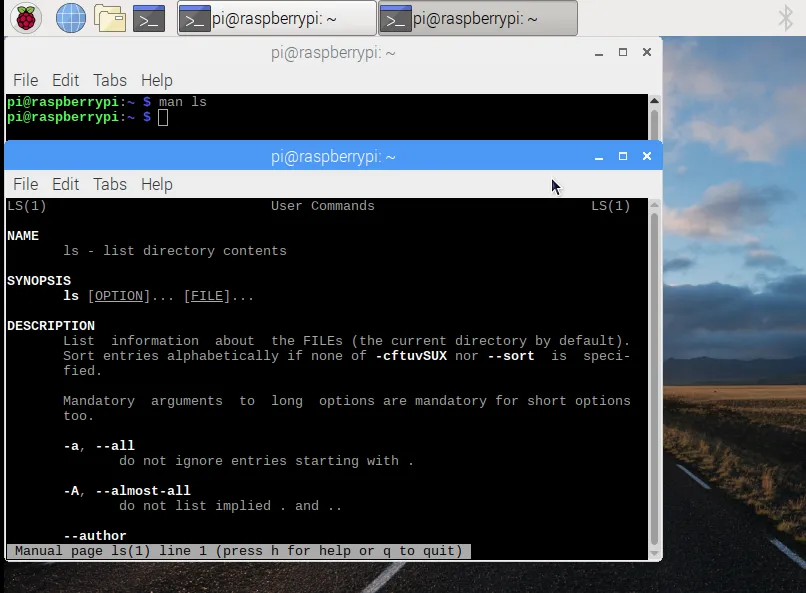
Task: Switch to the first terminal taskbar button
Action: [276, 18]
